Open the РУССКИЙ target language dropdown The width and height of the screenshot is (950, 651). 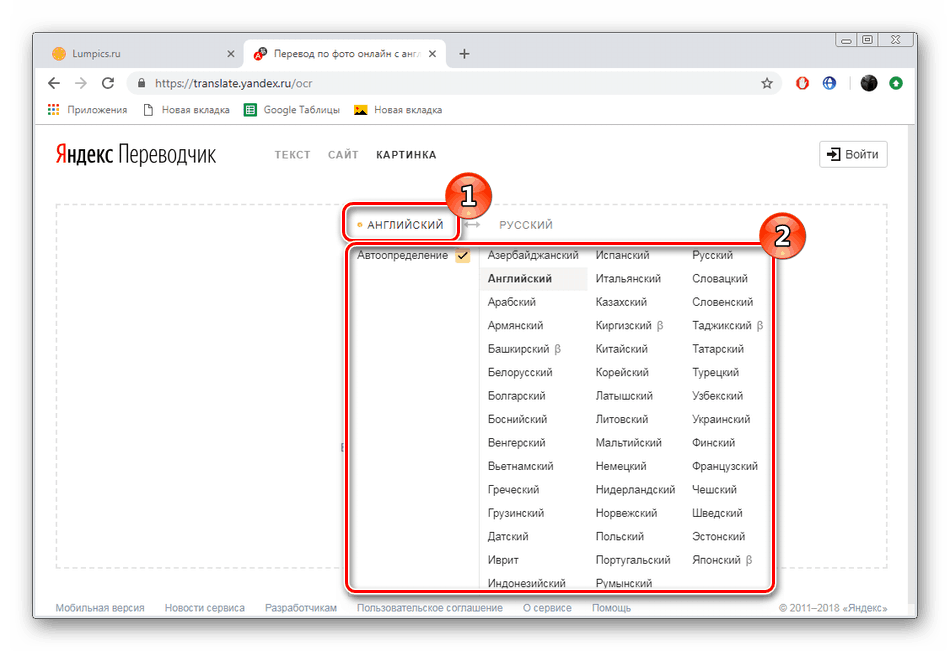click(526, 225)
